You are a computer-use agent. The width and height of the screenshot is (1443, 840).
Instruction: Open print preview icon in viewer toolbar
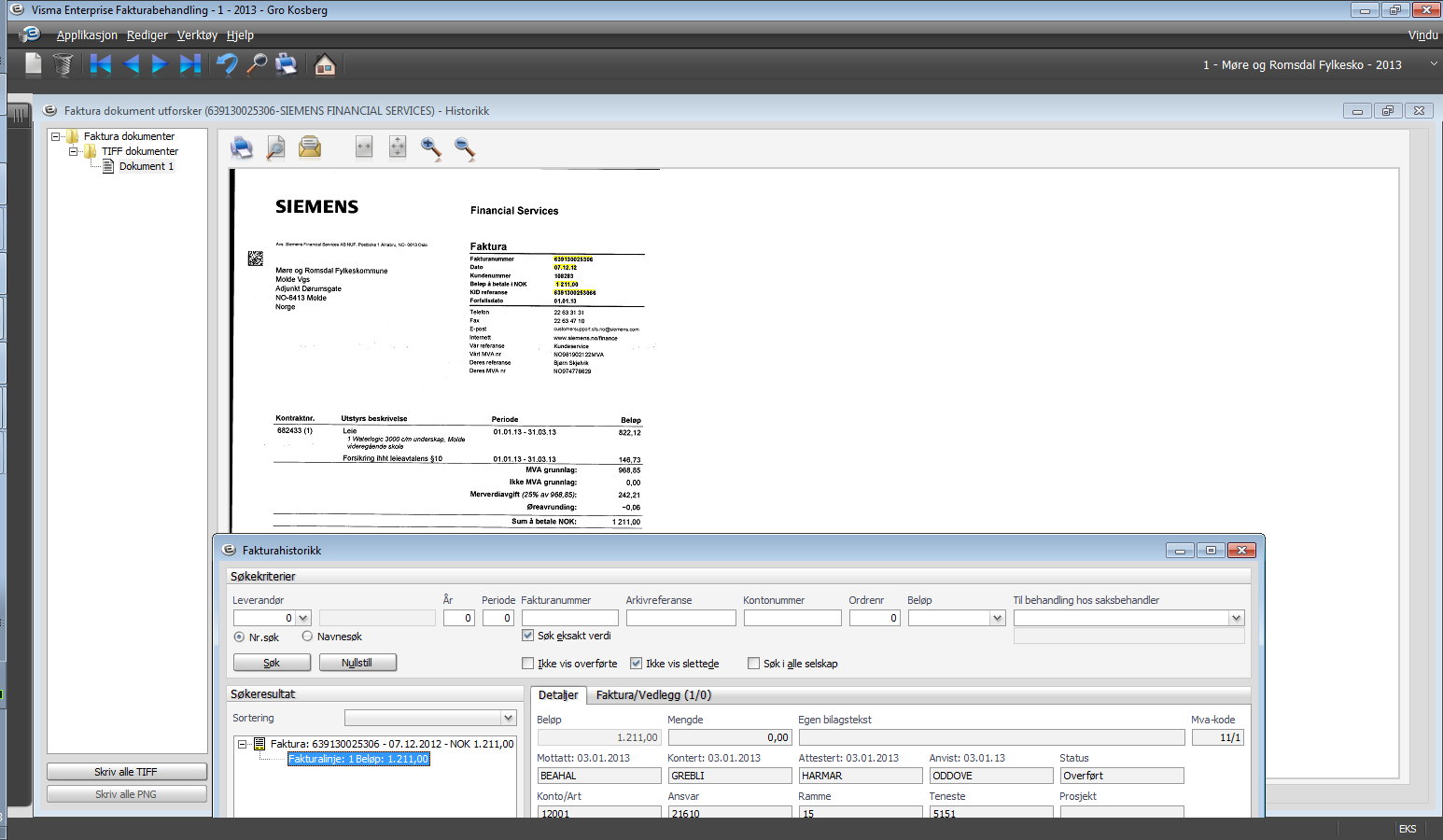pos(275,147)
